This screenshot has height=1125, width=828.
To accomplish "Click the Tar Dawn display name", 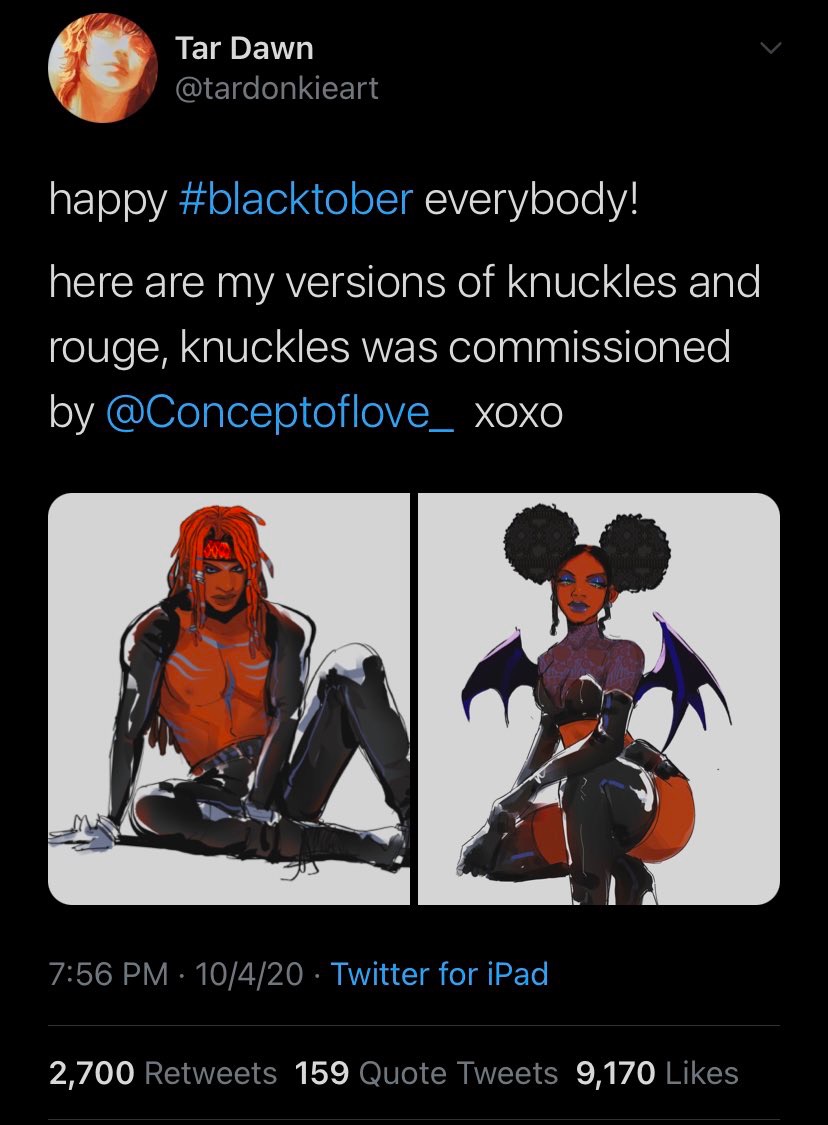I will 245,48.
